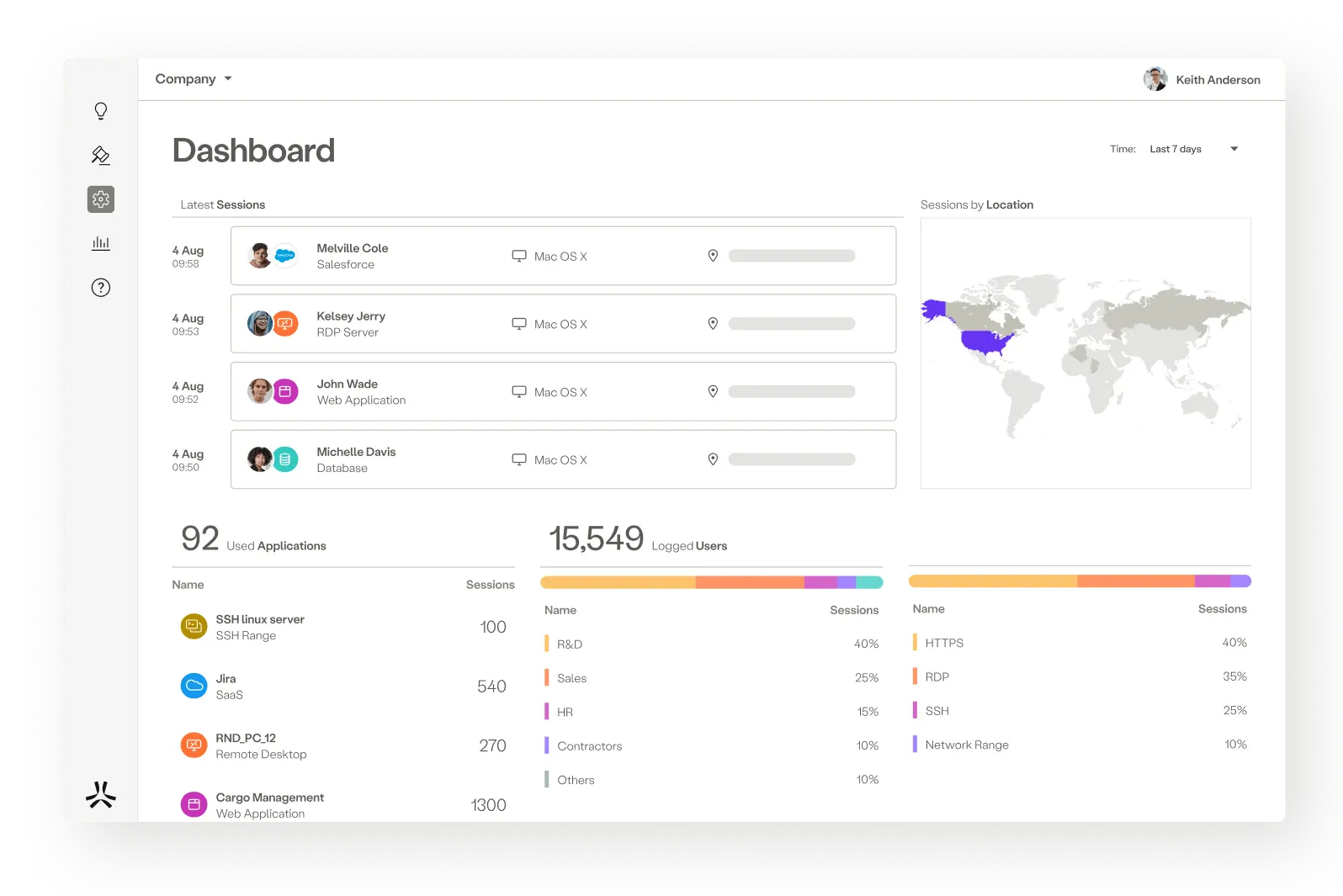Click the SSH linux server terminal icon
The width and height of the screenshot is (1343, 896).
(194, 627)
